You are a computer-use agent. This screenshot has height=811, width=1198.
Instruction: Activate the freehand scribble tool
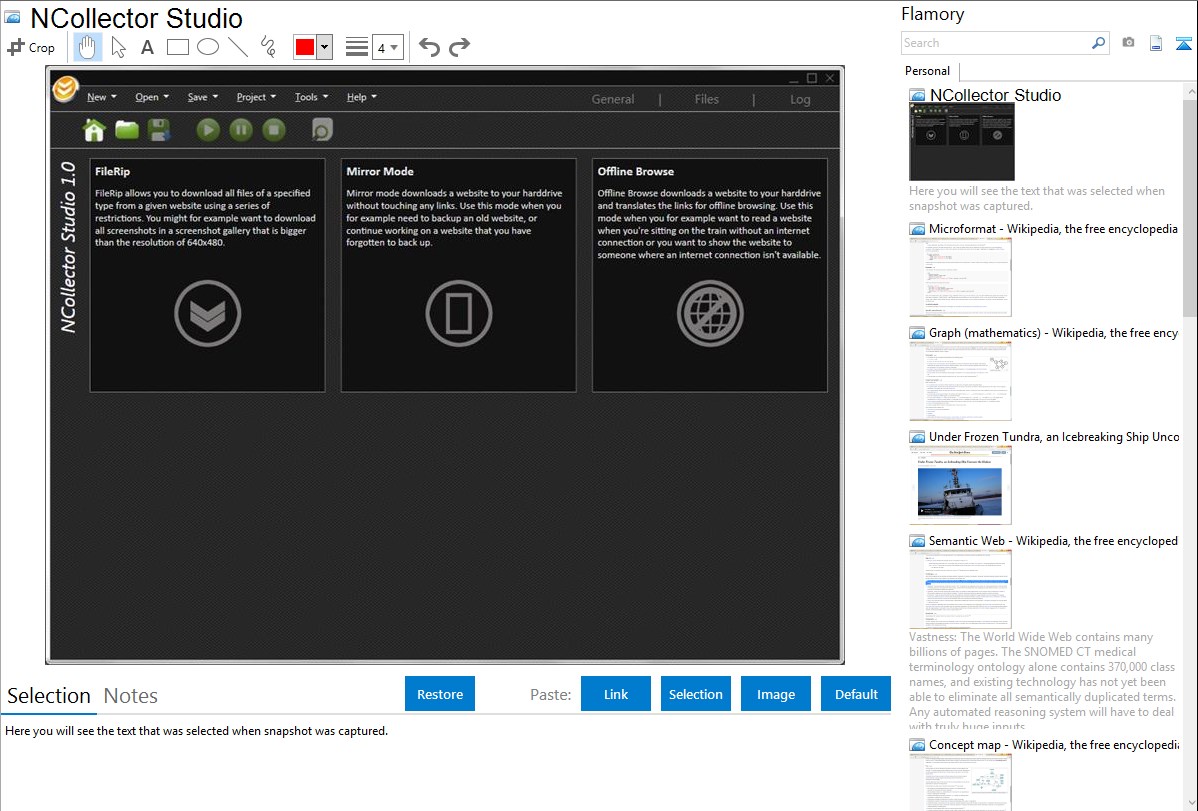267,47
